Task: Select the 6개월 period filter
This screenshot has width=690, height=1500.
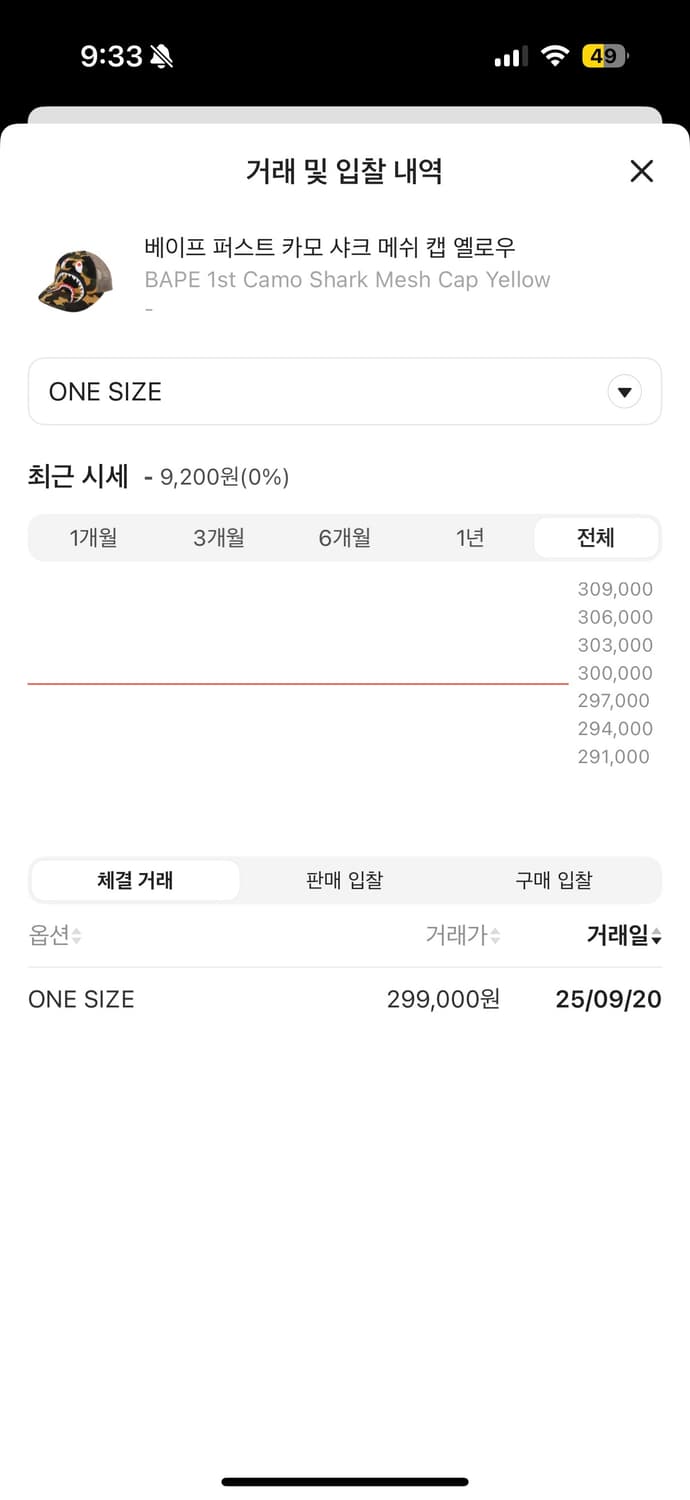Action: pos(344,537)
